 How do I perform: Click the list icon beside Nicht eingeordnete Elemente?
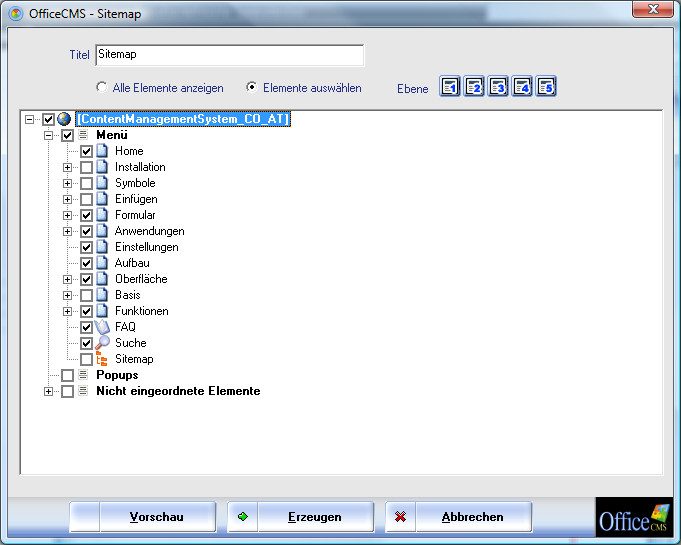coord(83,391)
